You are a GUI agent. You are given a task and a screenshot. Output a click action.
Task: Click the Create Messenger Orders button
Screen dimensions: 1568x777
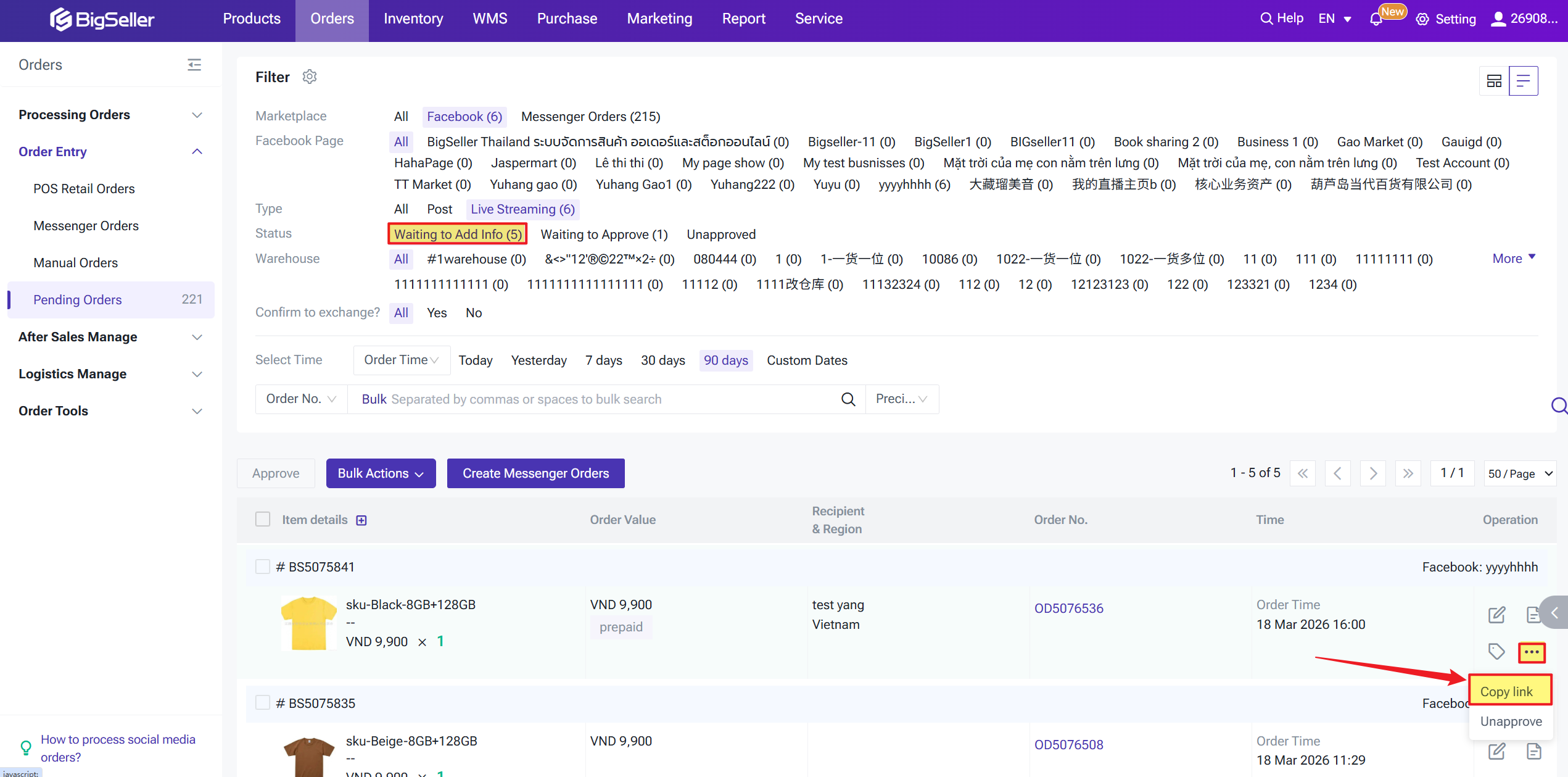pyautogui.click(x=535, y=473)
